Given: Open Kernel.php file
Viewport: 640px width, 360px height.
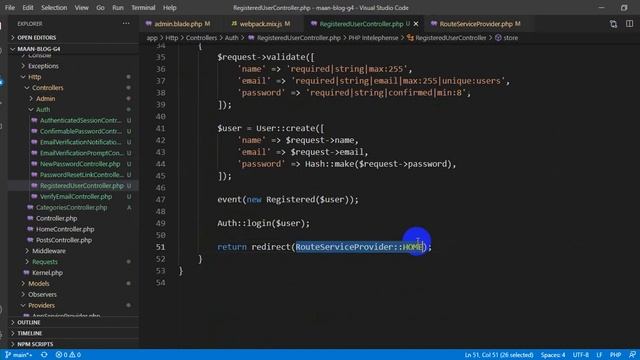Looking at the screenshot, I should pos(47,272).
